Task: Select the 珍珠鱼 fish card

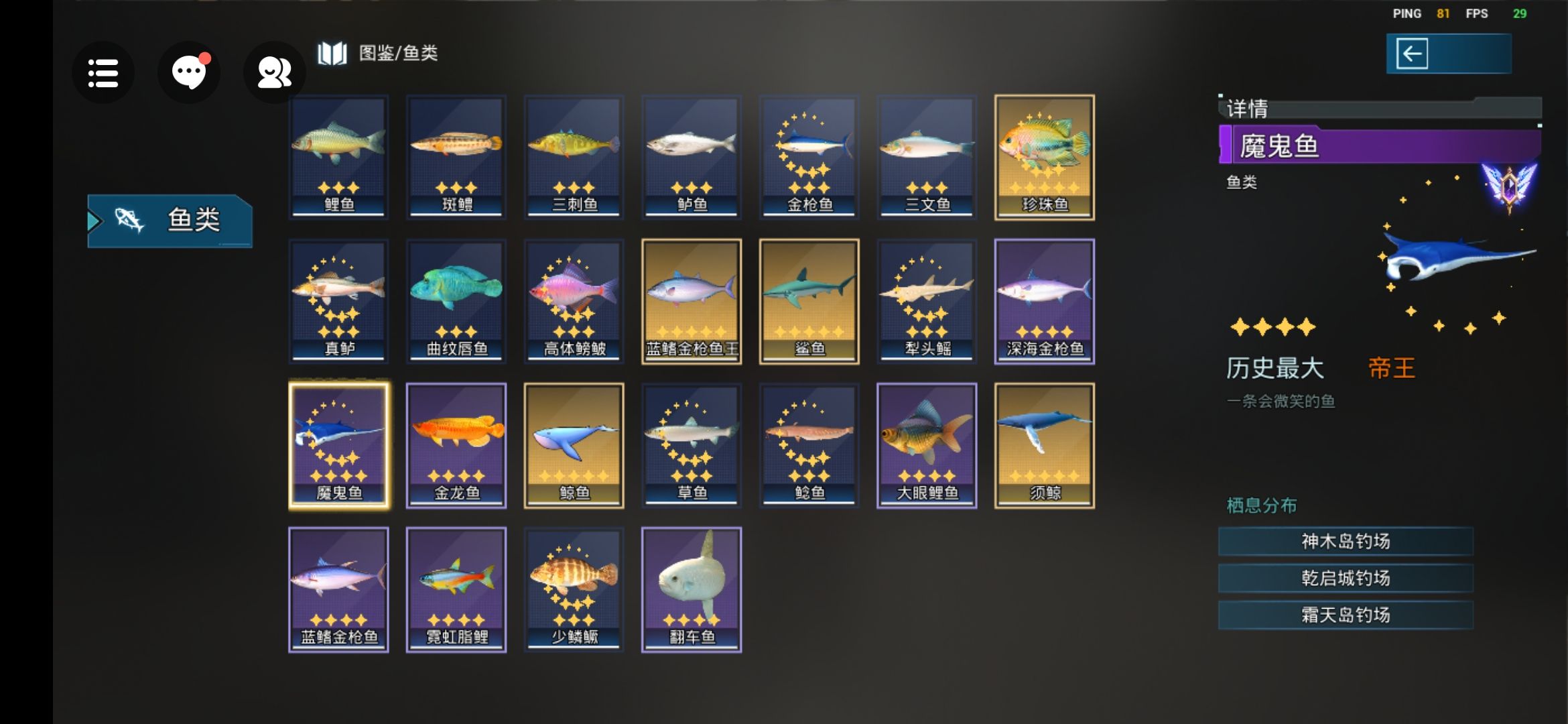Action: [1045, 157]
